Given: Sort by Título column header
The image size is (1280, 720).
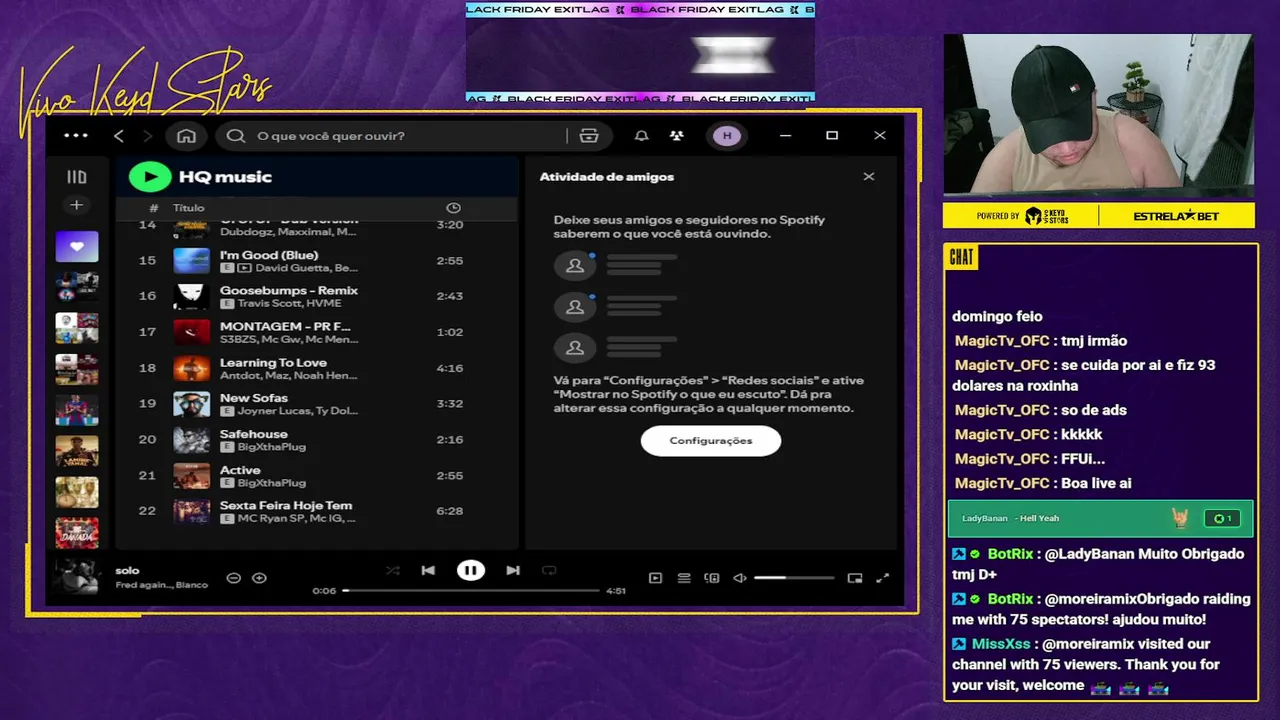Looking at the screenshot, I should point(188,208).
